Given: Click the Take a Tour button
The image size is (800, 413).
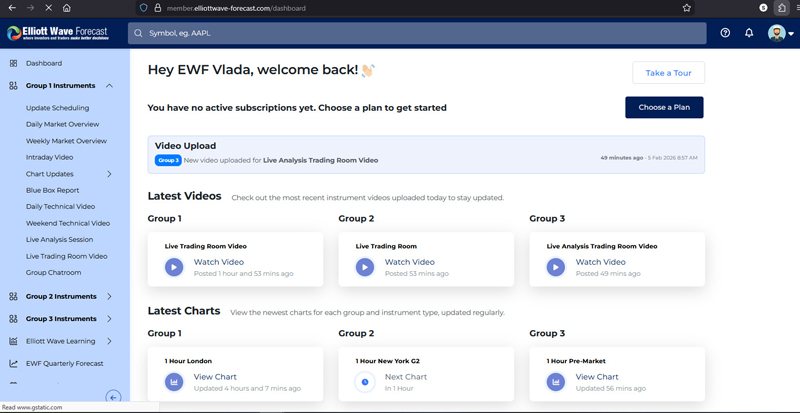Looking at the screenshot, I should (x=668, y=73).
